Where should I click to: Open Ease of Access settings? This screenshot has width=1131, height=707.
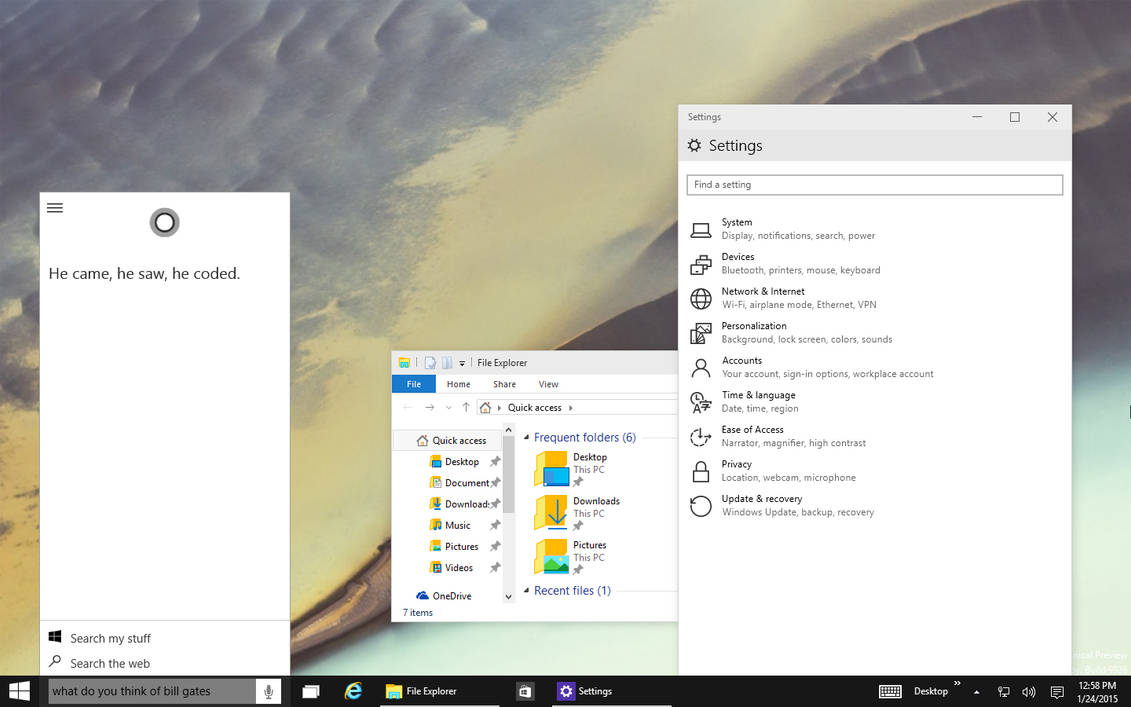[874, 436]
